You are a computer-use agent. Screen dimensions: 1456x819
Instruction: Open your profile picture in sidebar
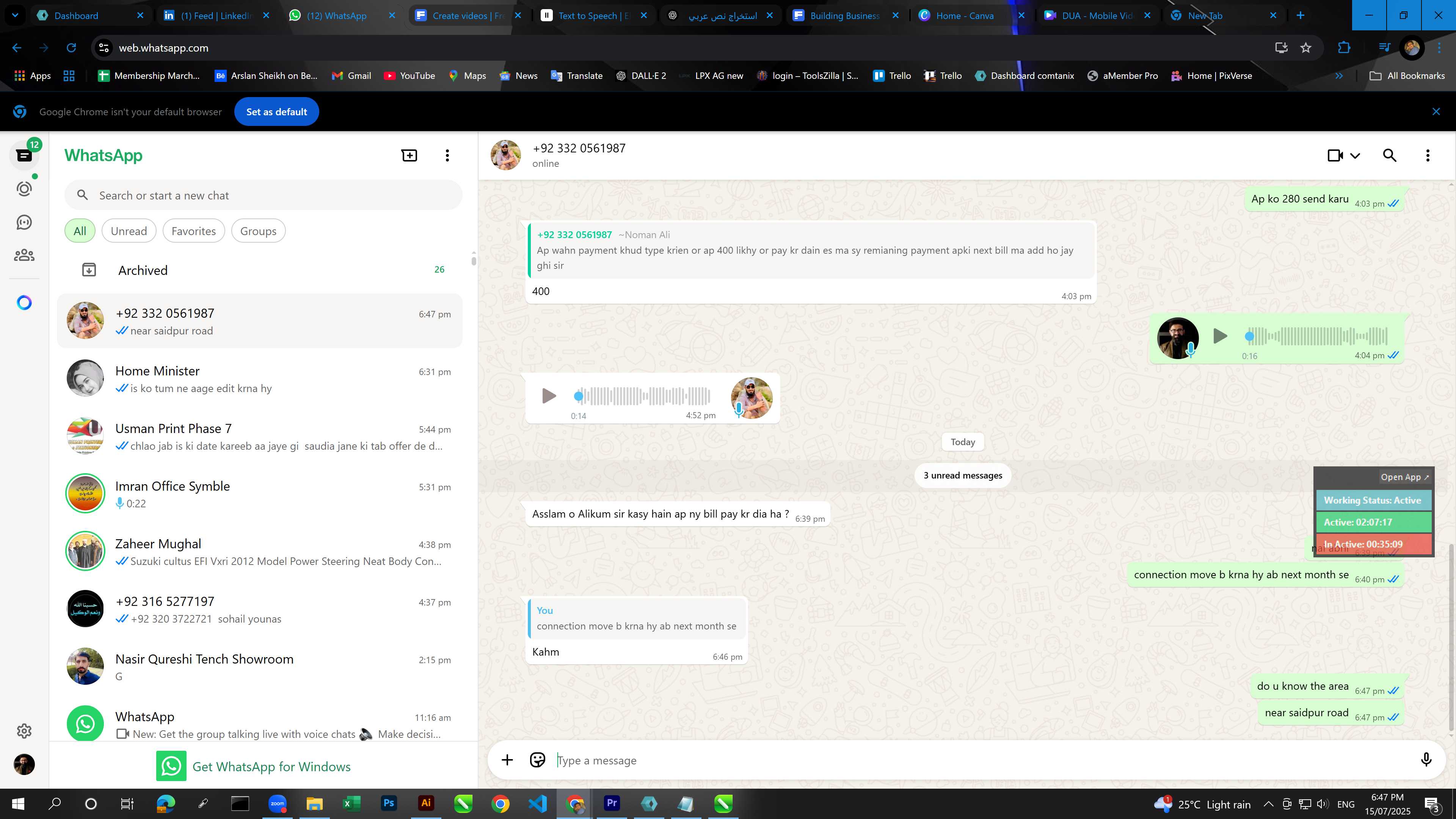(x=24, y=764)
